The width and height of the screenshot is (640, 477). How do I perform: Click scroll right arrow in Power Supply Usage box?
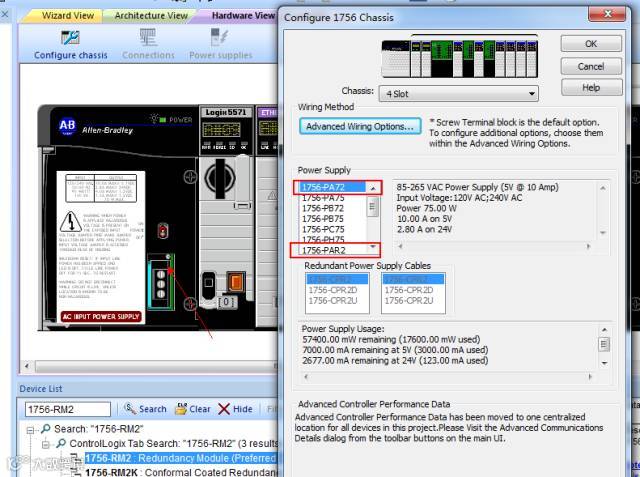click(x=590, y=377)
